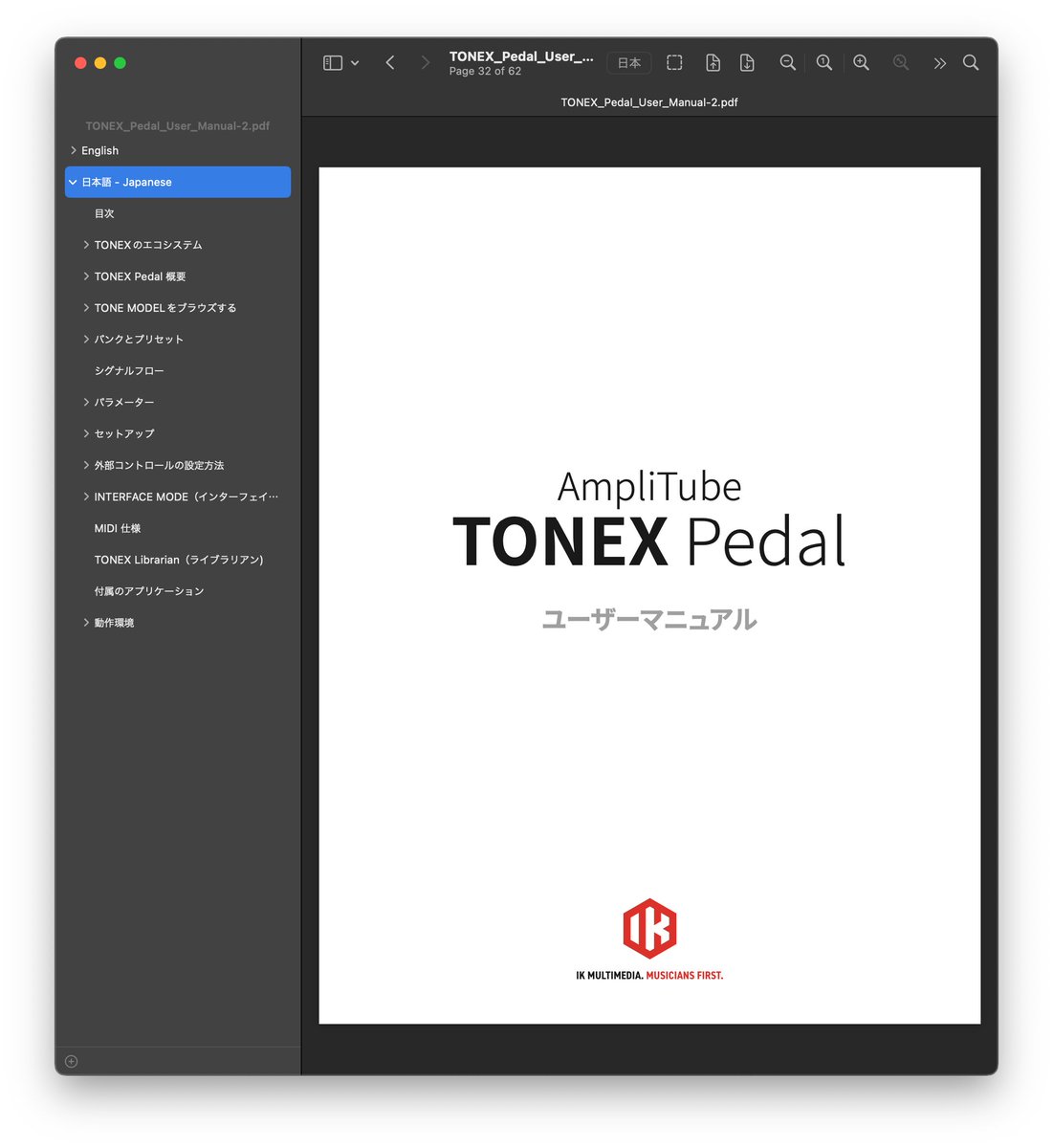Show overflow toolbar items with double-chevron
Viewport: 1053px width, 1148px height.
pyautogui.click(x=940, y=62)
